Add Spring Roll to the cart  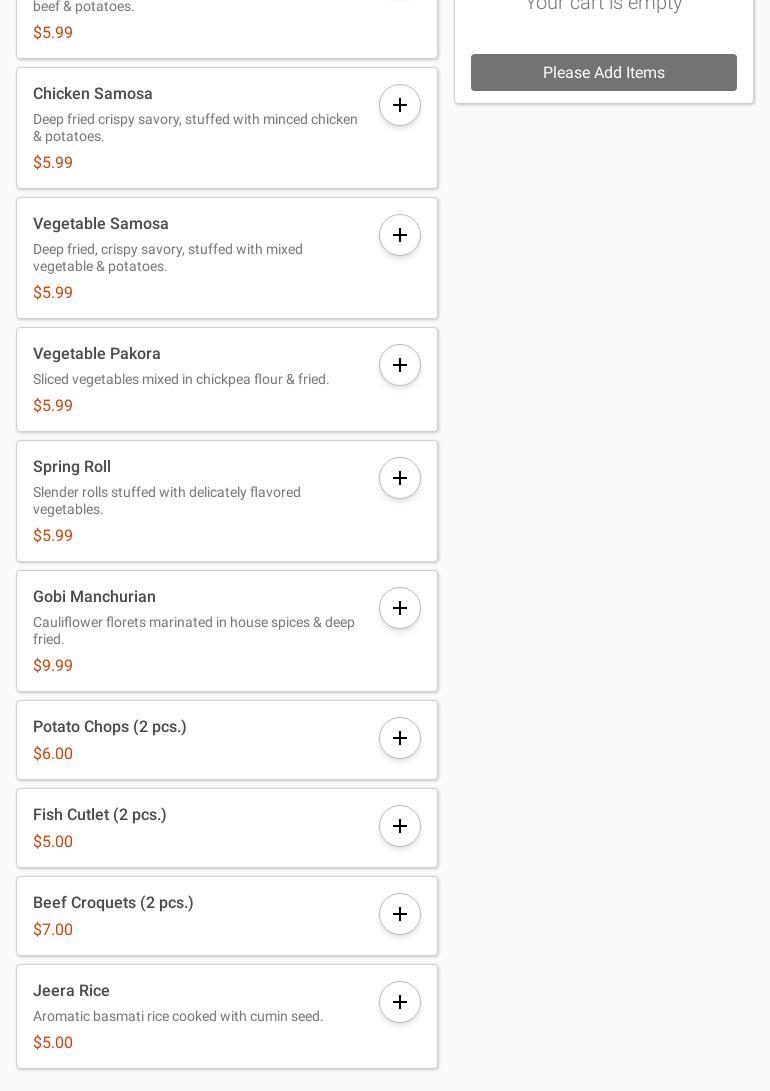tap(400, 478)
